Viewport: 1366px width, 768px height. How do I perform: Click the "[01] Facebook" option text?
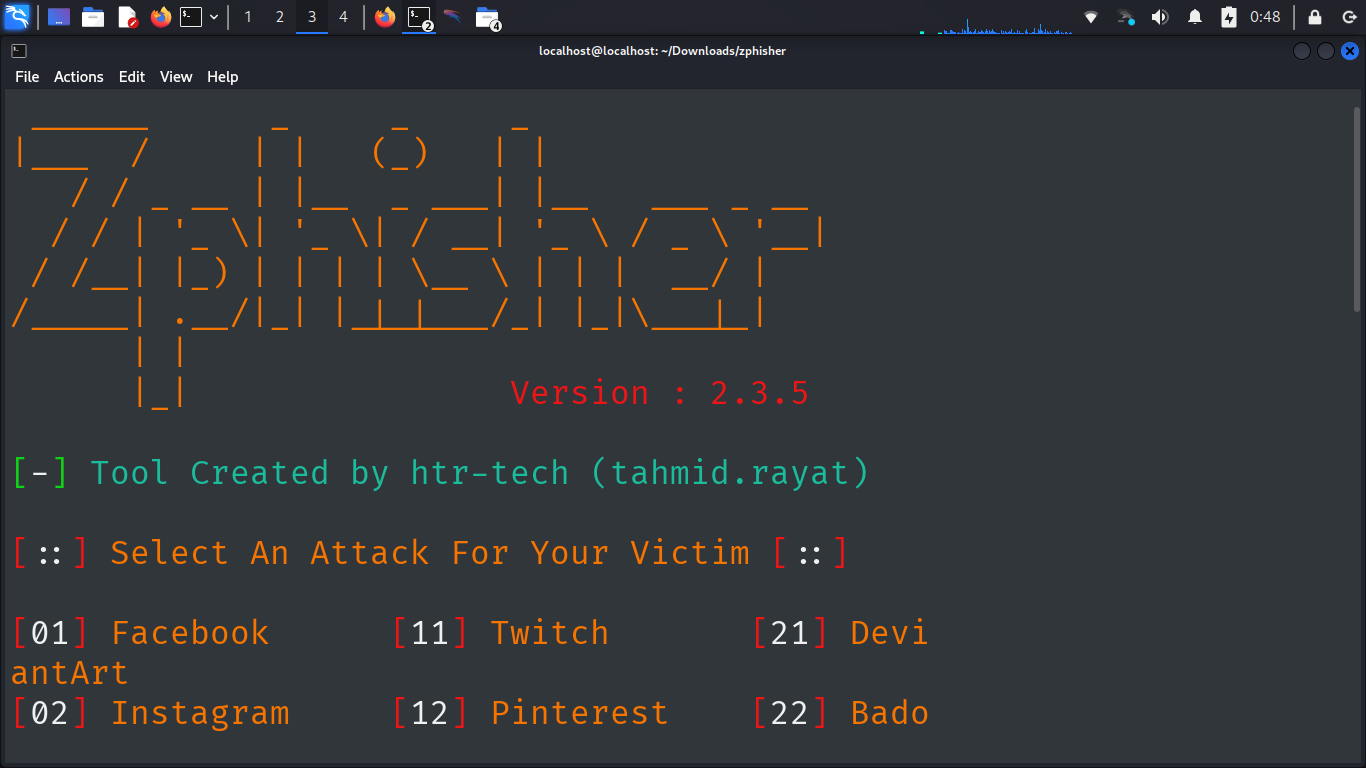[x=141, y=633]
